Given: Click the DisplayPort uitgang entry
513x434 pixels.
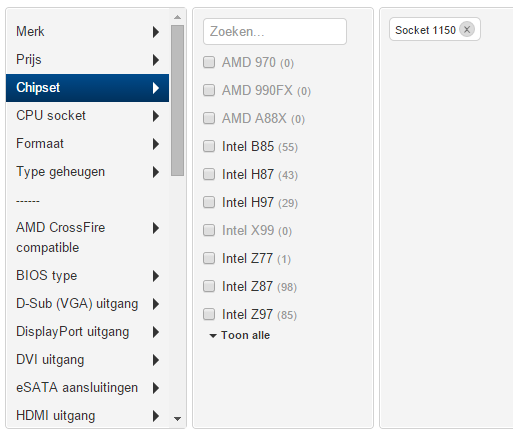Looking at the screenshot, I should pyautogui.click(x=87, y=332).
